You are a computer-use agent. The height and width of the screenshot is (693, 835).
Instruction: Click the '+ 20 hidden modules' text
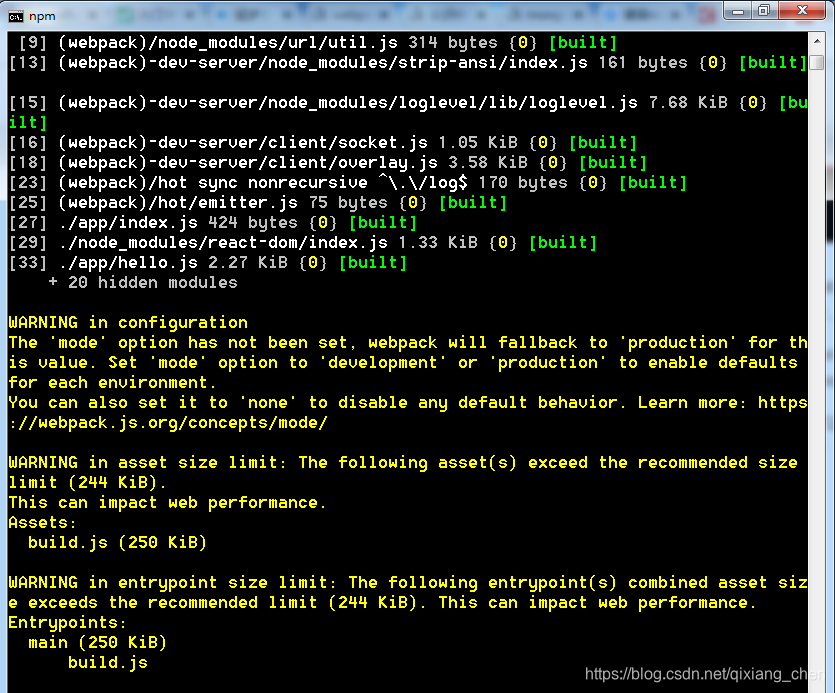pos(143,282)
